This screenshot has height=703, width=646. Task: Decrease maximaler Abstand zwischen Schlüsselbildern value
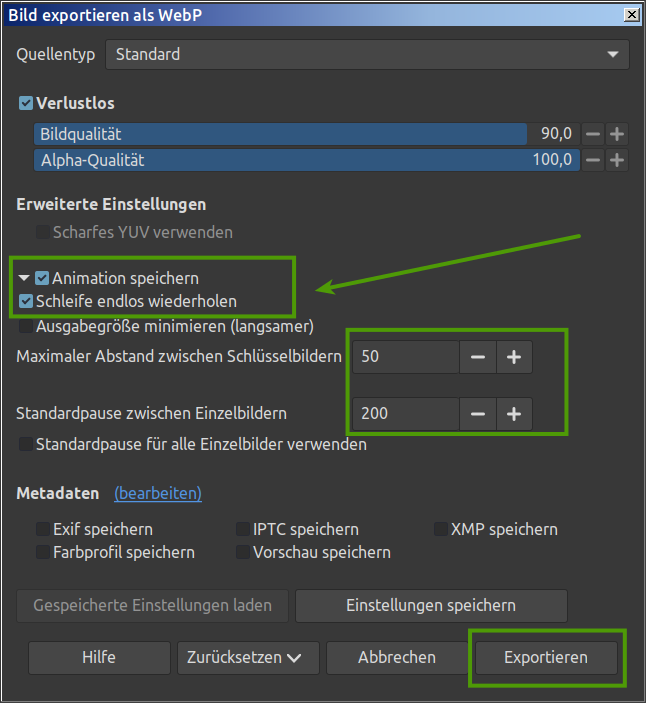pos(478,357)
